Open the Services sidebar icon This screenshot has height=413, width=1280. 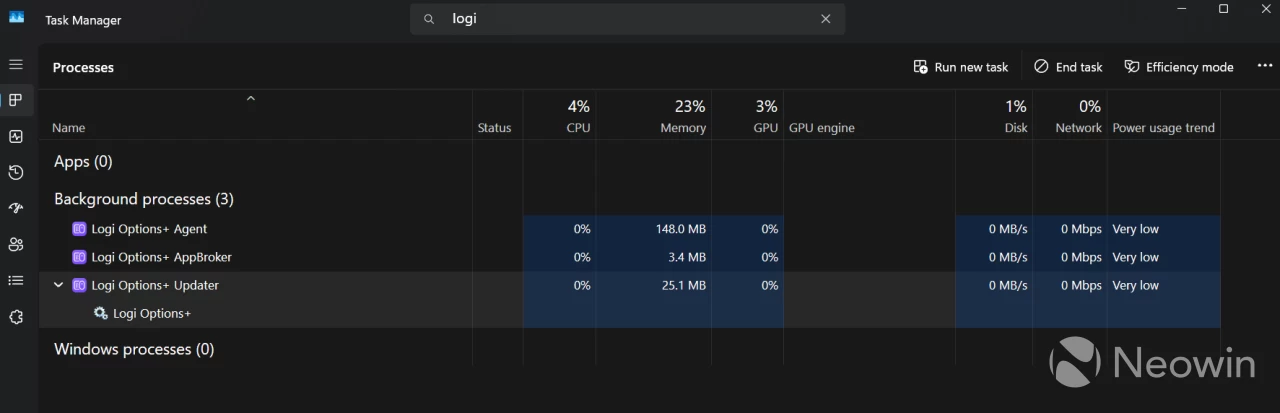[16, 316]
